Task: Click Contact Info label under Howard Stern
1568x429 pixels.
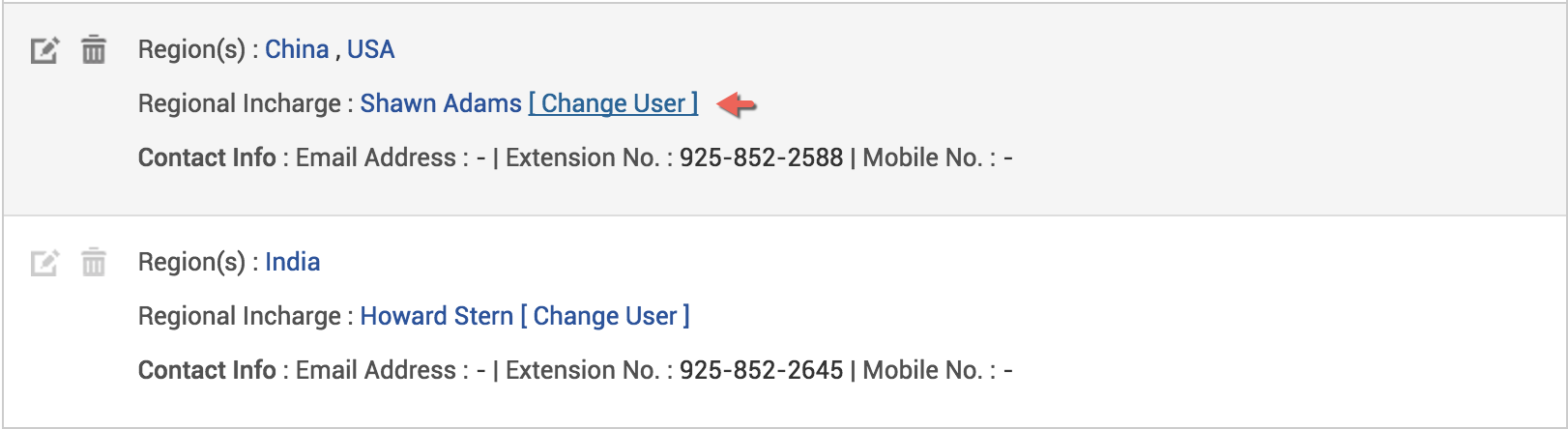Action: click(x=207, y=370)
